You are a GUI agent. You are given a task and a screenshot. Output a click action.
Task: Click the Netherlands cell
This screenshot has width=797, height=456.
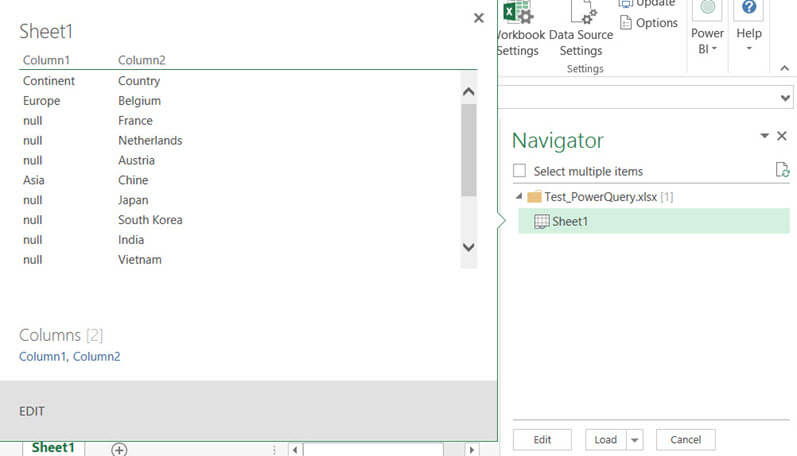pyautogui.click(x=150, y=140)
